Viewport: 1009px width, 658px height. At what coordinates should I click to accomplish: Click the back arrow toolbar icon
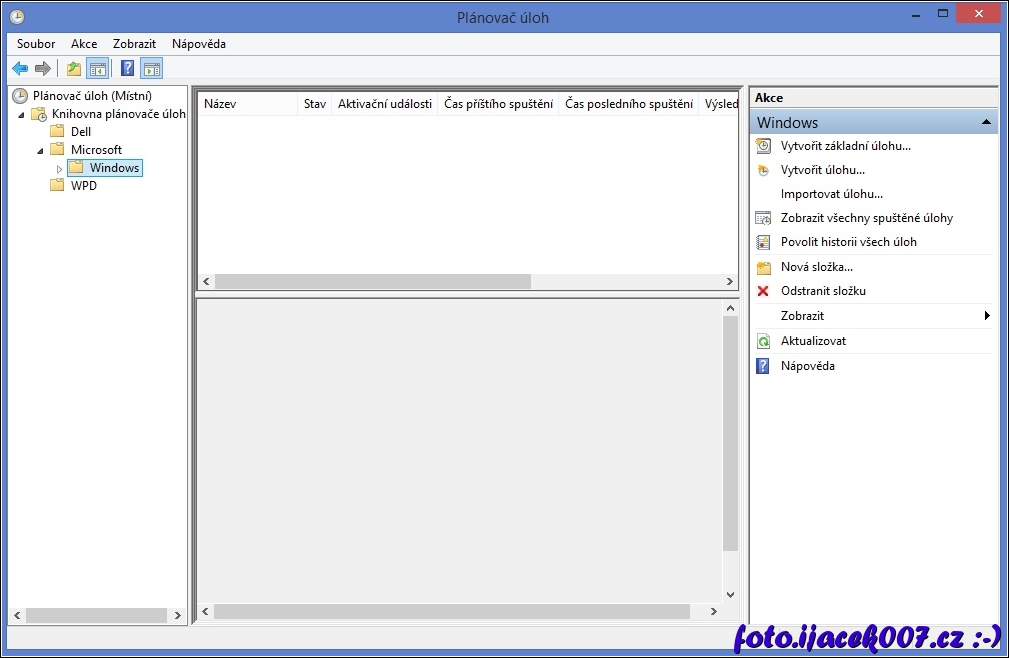click(x=20, y=68)
